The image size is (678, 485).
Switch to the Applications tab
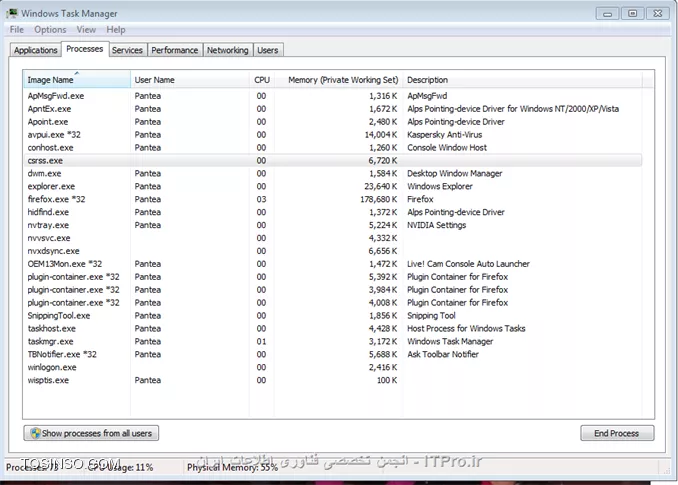coord(35,50)
